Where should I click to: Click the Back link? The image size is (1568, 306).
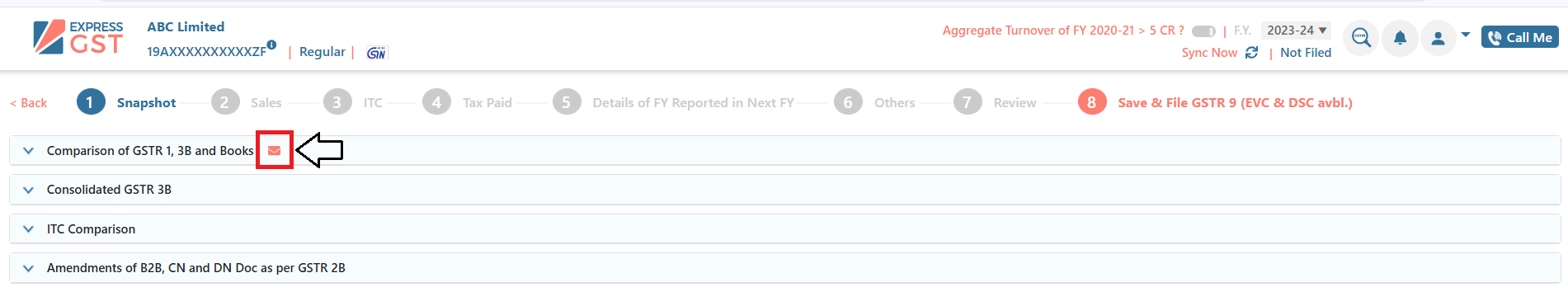point(29,103)
